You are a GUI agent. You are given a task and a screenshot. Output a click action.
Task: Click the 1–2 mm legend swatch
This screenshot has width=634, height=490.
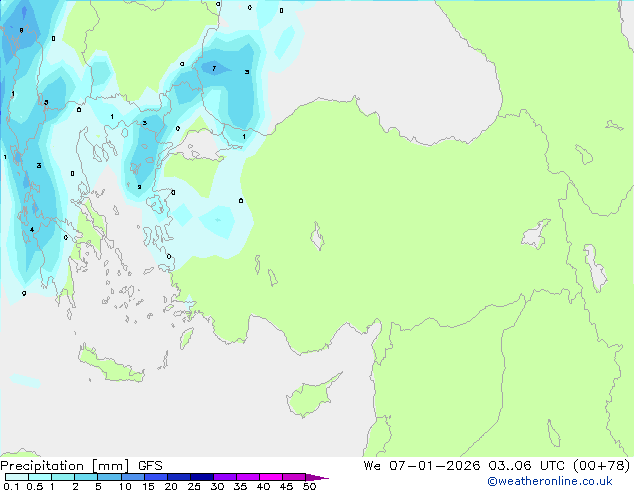click(x=63, y=477)
